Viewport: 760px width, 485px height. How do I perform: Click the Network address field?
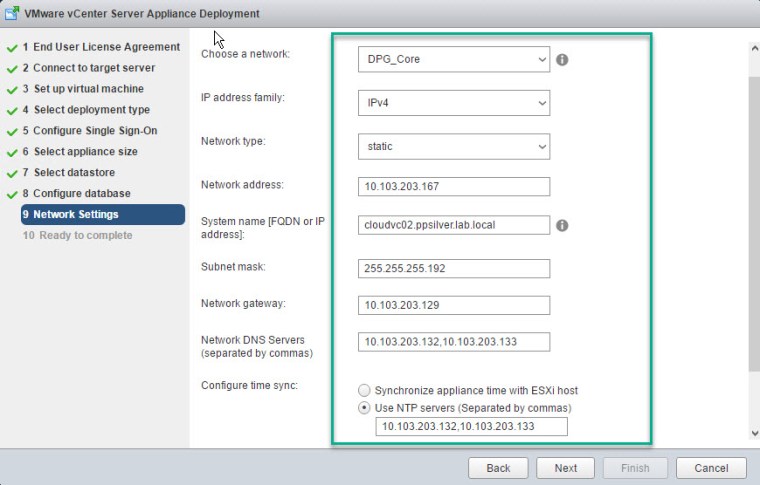(454, 187)
